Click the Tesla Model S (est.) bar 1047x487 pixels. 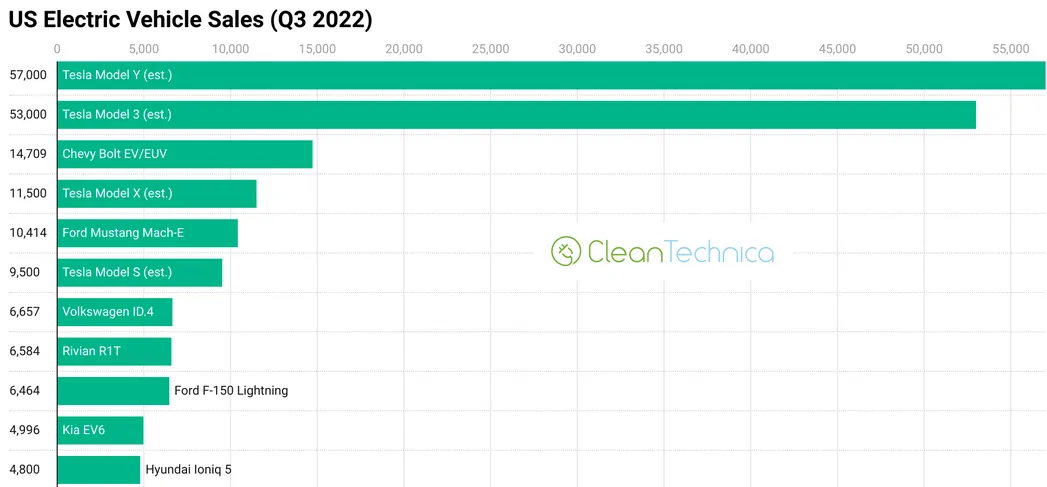coord(140,273)
